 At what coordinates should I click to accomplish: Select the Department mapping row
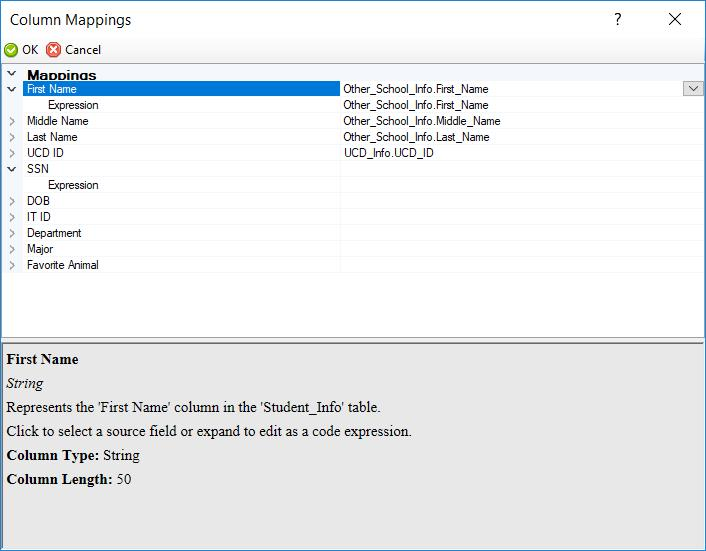pos(54,233)
